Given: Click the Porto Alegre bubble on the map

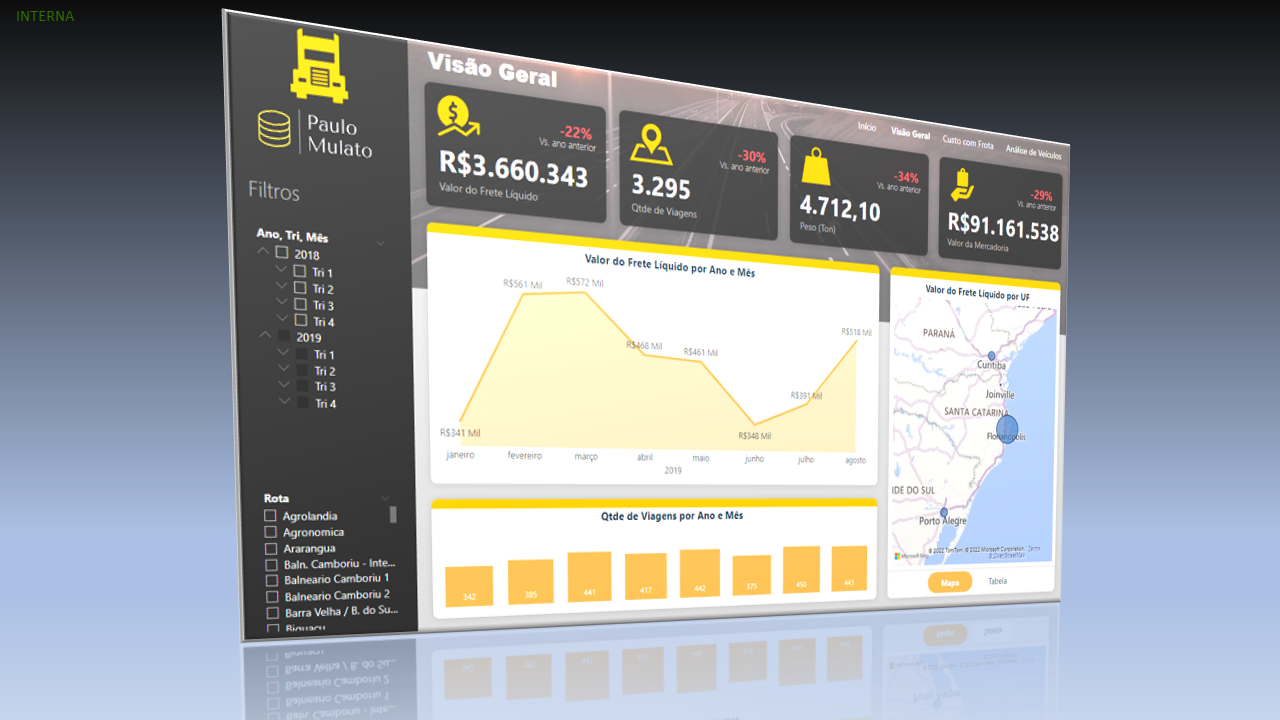Looking at the screenshot, I should (944, 512).
